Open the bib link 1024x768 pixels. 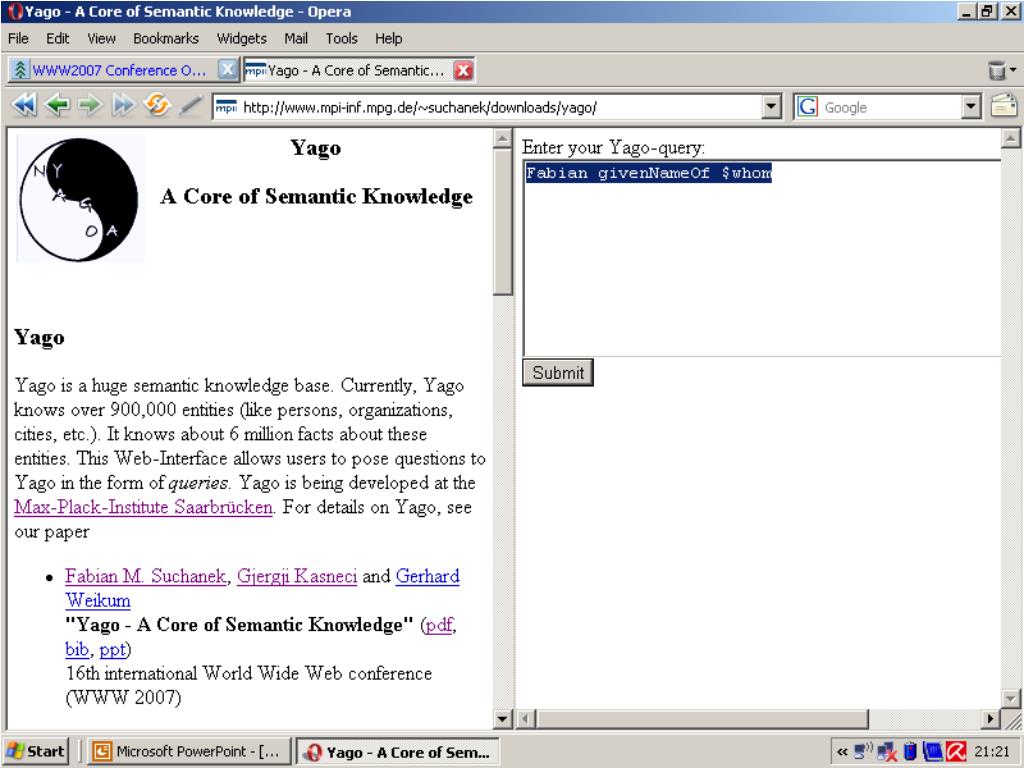coord(77,649)
